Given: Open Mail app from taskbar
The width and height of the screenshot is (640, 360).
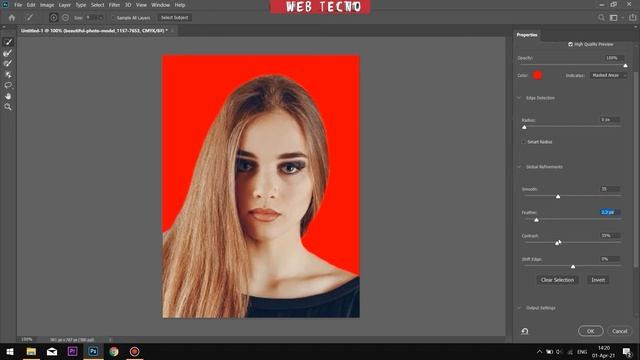Looking at the screenshot, I should point(52,351).
